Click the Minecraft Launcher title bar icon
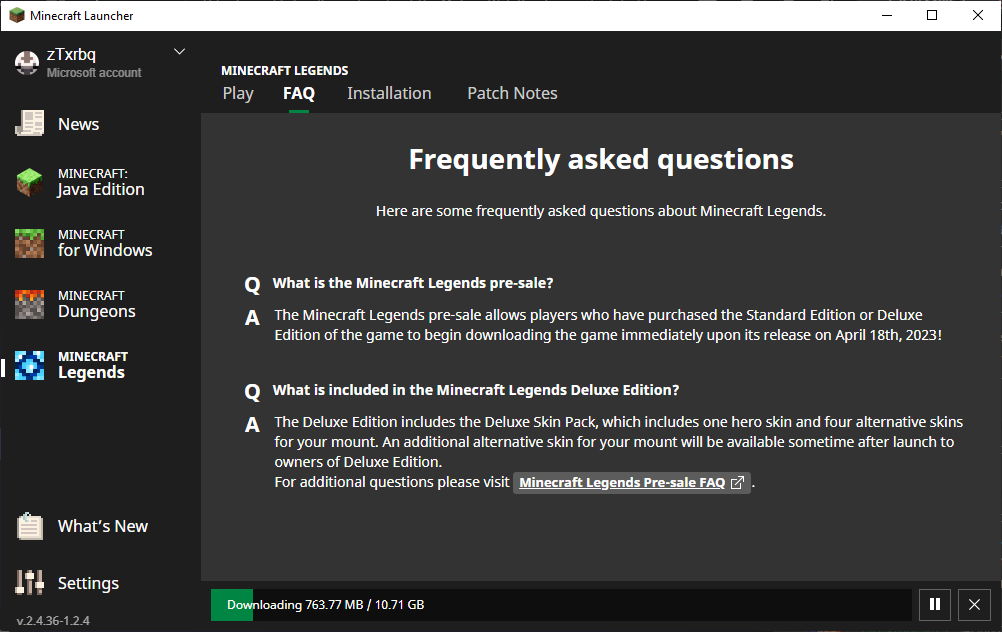The height and width of the screenshot is (632, 1002). [16, 15]
